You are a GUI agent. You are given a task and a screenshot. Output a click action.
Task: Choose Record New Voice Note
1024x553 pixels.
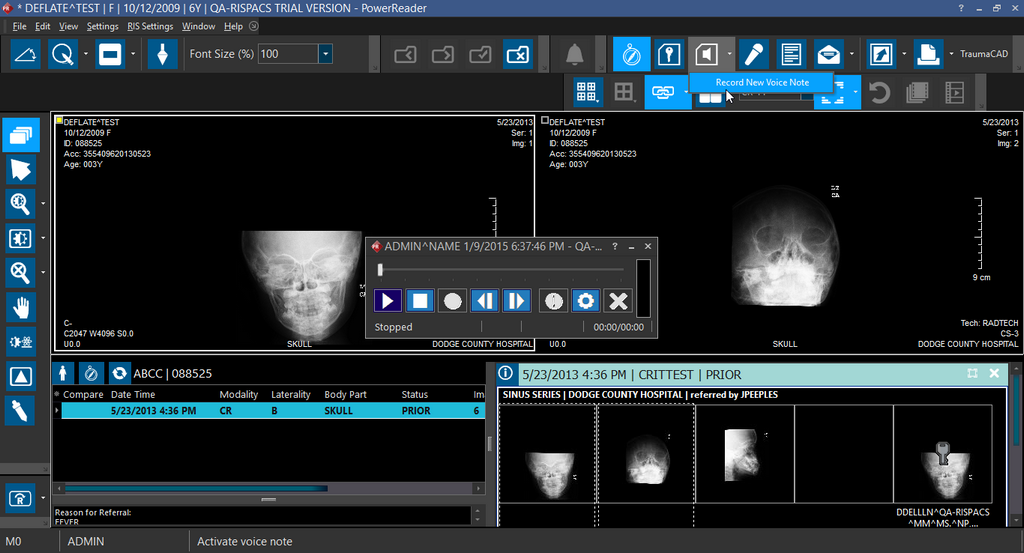(x=762, y=82)
